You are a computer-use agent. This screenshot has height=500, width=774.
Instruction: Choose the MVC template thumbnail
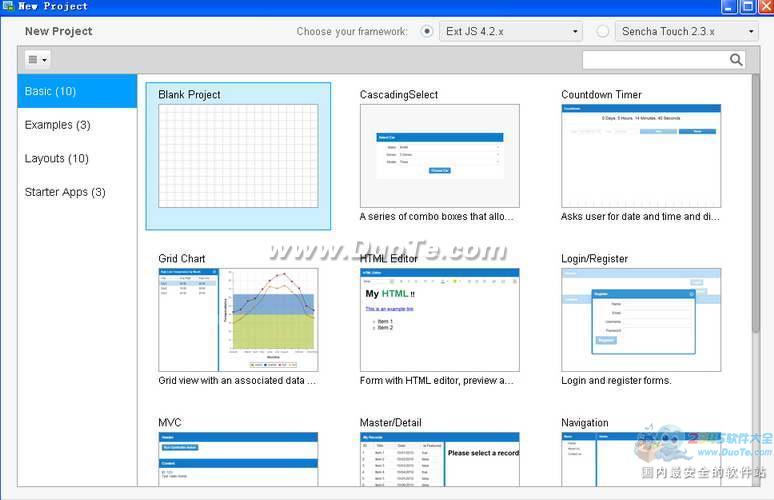[x=238, y=460]
